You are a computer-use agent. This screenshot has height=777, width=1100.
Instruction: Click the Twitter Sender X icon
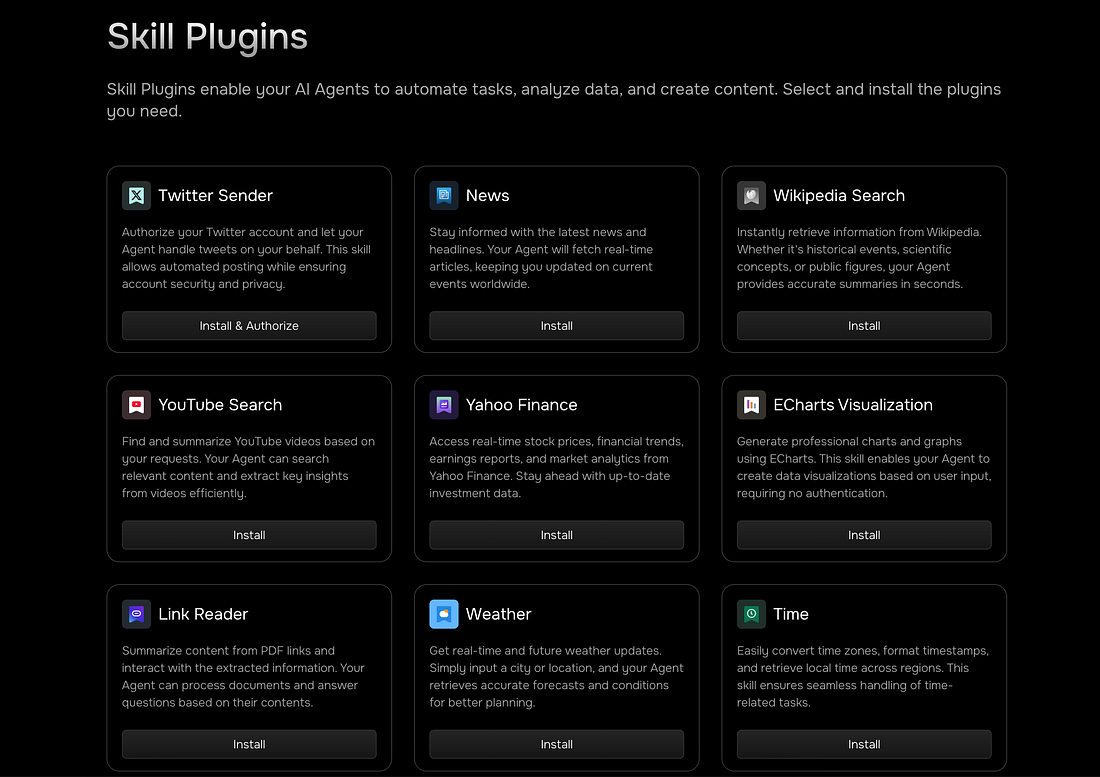click(136, 195)
